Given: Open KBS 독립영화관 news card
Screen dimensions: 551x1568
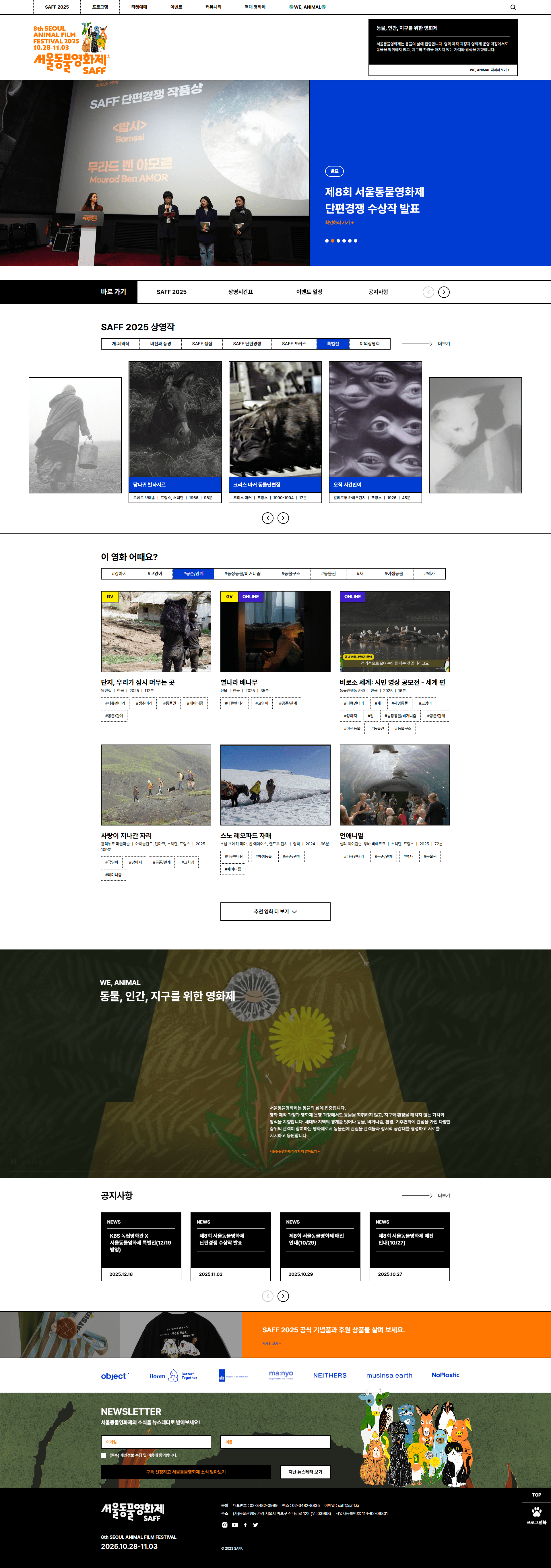Looking at the screenshot, I should [x=141, y=1247].
